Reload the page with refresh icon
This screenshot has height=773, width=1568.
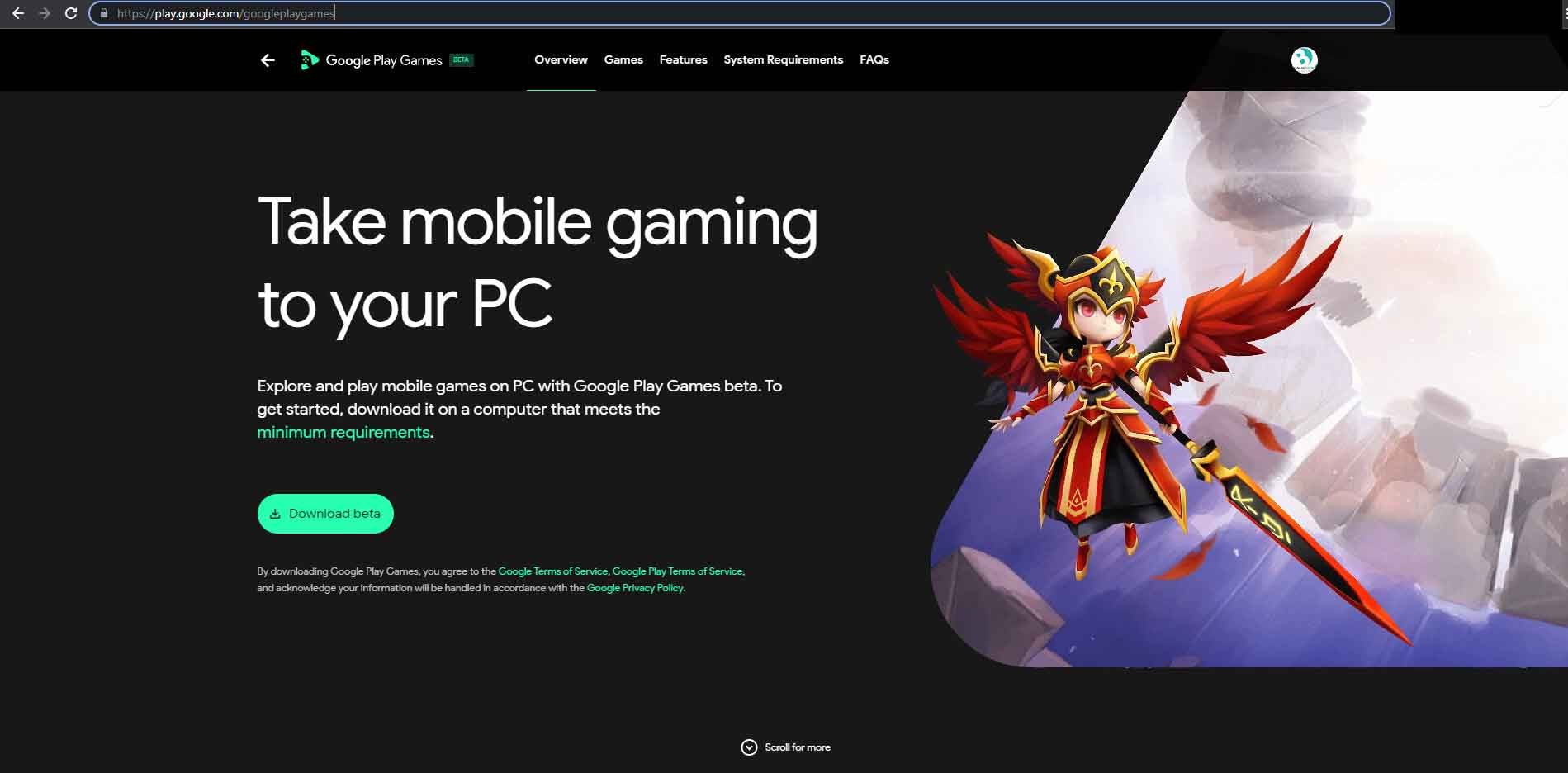pos(71,13)
